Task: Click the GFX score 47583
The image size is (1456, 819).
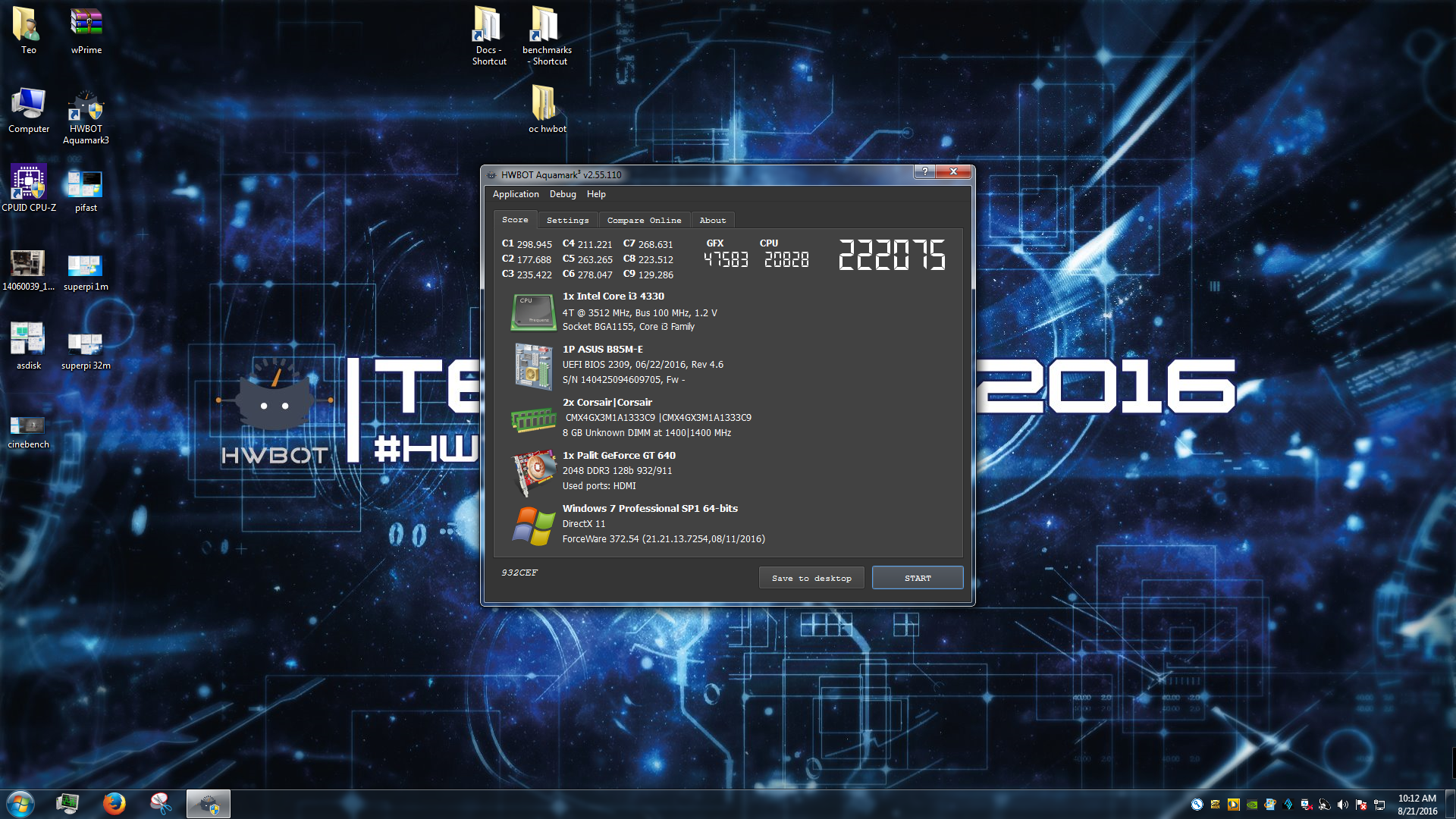Action: coord(726,260)
